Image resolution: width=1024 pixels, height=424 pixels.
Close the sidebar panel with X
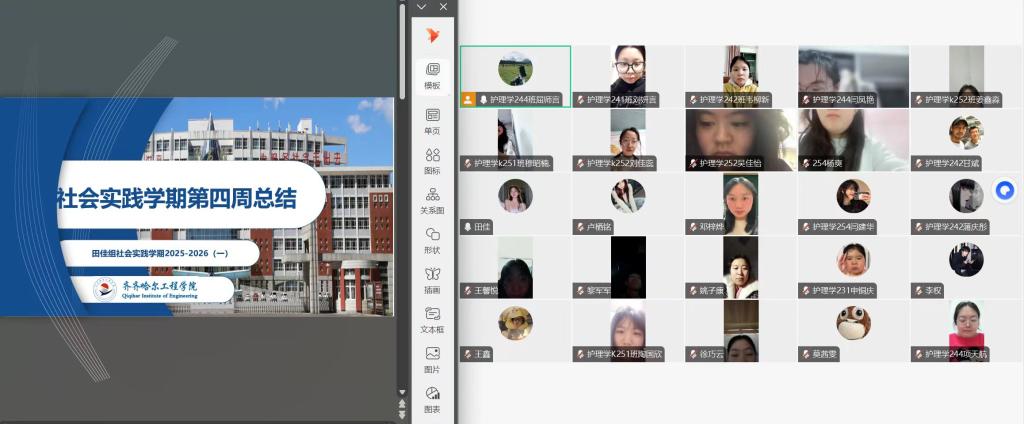443,7
